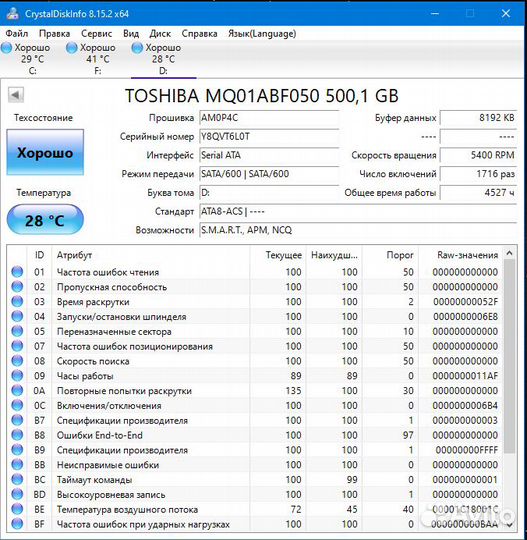Viewport: 527px width, 540px height.
Task: Click the Прошивка field AM0P4C
Action: [x=269, y=118]
